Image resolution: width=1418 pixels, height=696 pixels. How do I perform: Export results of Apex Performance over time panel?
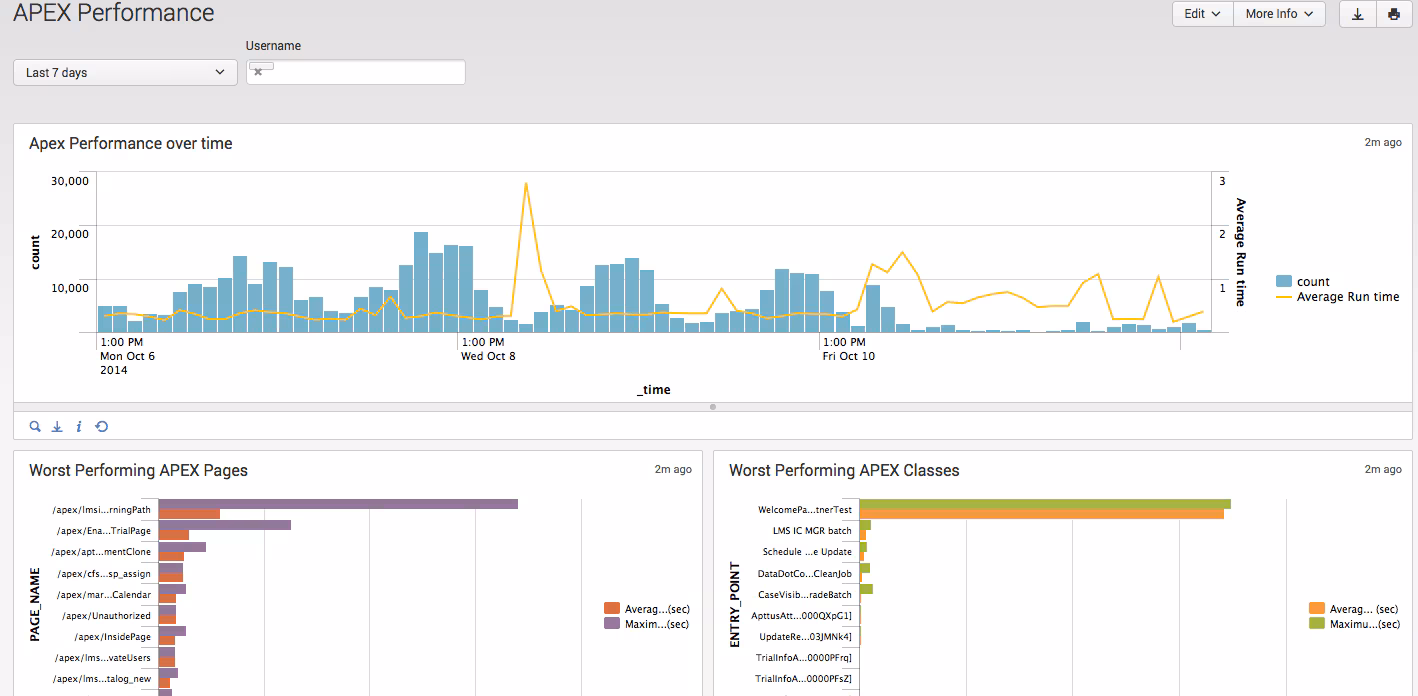coord(57,426)
